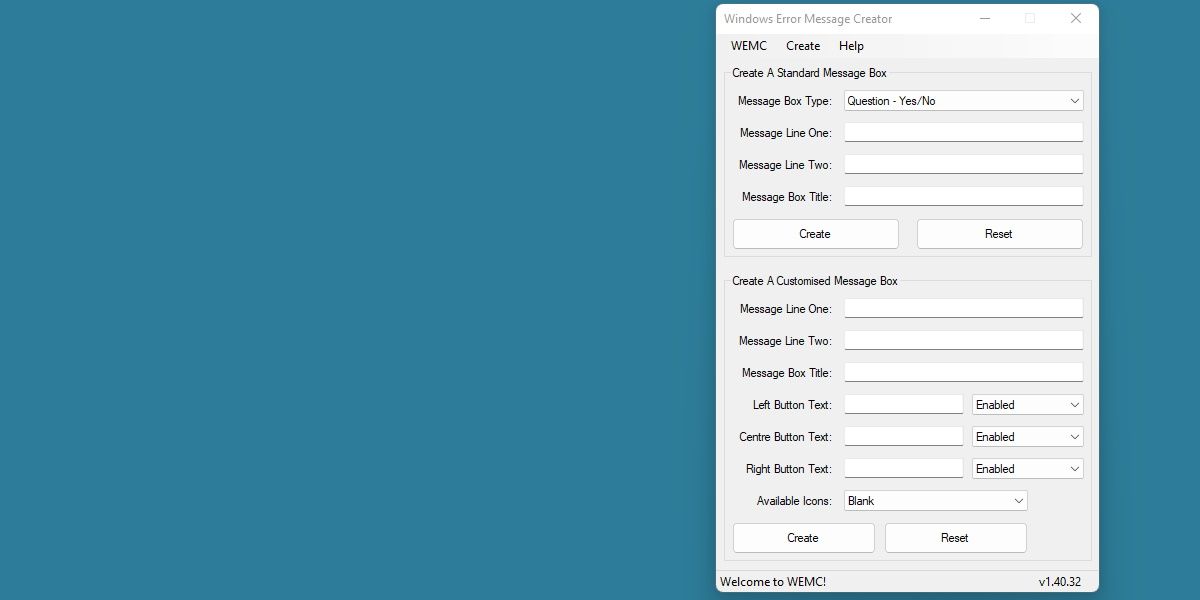Click the standard Message Box Title field

[962, 195]
